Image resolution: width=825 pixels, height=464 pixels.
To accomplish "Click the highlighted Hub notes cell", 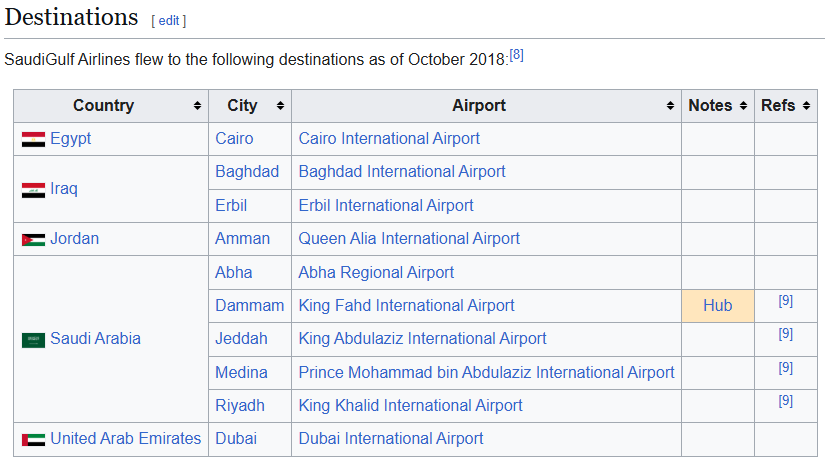I will coord(717,306).
